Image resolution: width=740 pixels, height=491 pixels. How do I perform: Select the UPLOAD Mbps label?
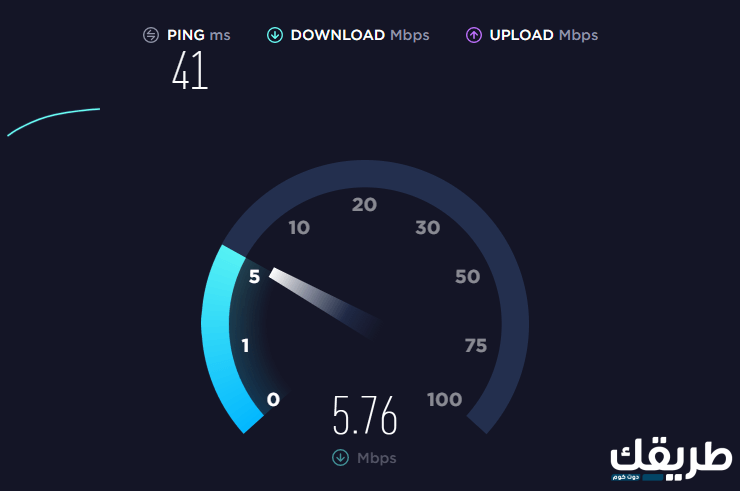pyautogui.click(x=544, y=35)
